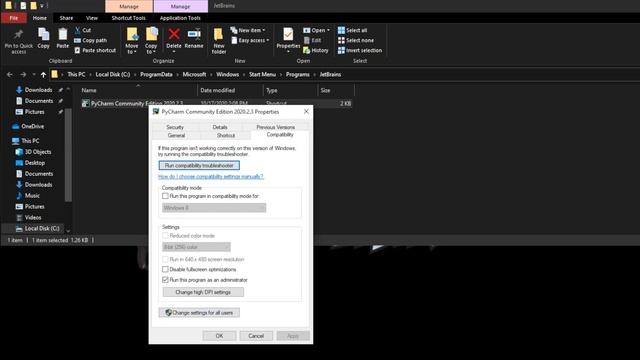Switch to the Security tab in Properties
Screen dimensions: 640x360
[x=175, y=127]
